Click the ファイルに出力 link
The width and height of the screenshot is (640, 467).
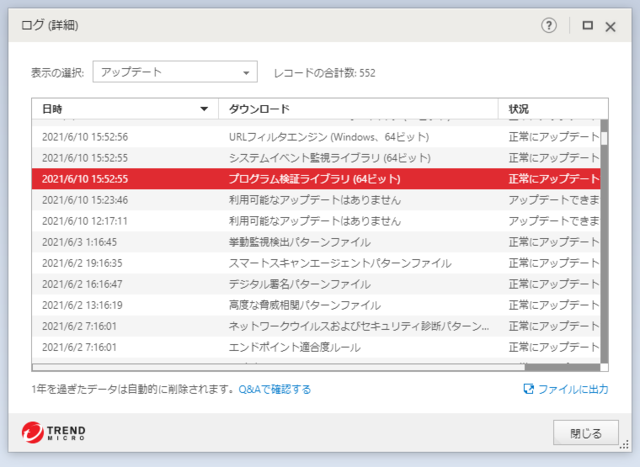[x=573, y=389]
